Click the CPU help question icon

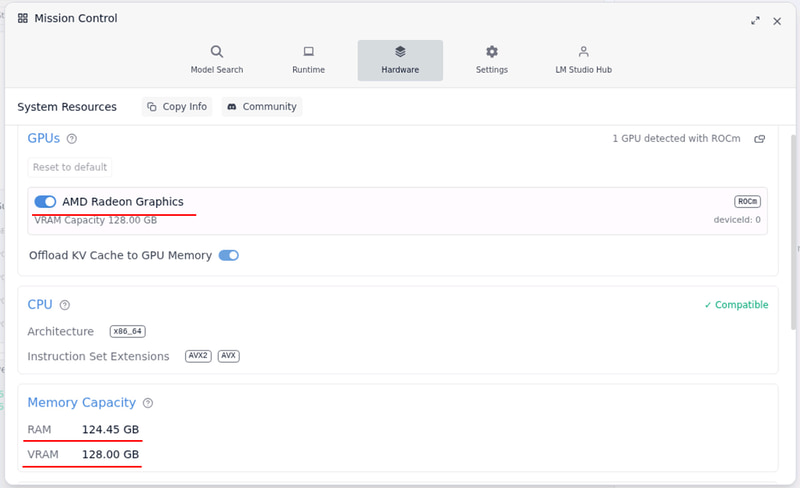coord(65,305)
